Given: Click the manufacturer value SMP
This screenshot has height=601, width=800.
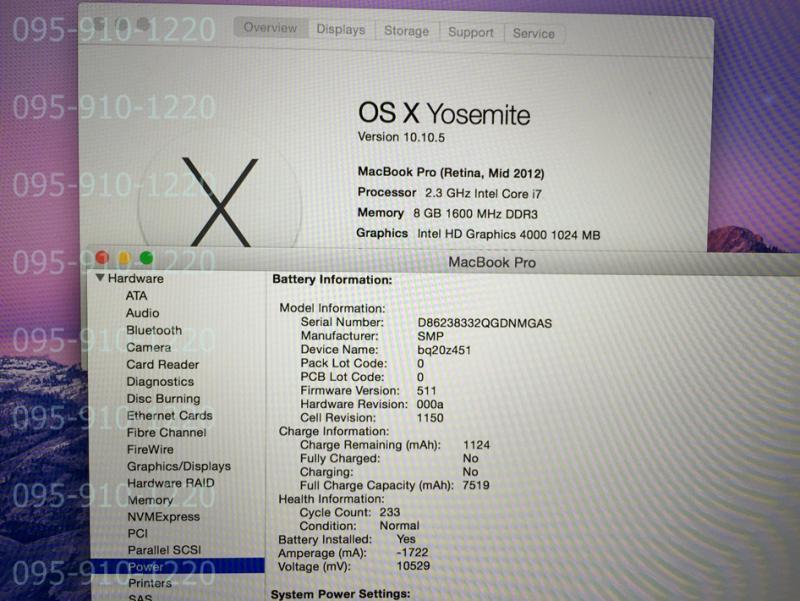Looking at the screenshot, I should coord(430,336).
